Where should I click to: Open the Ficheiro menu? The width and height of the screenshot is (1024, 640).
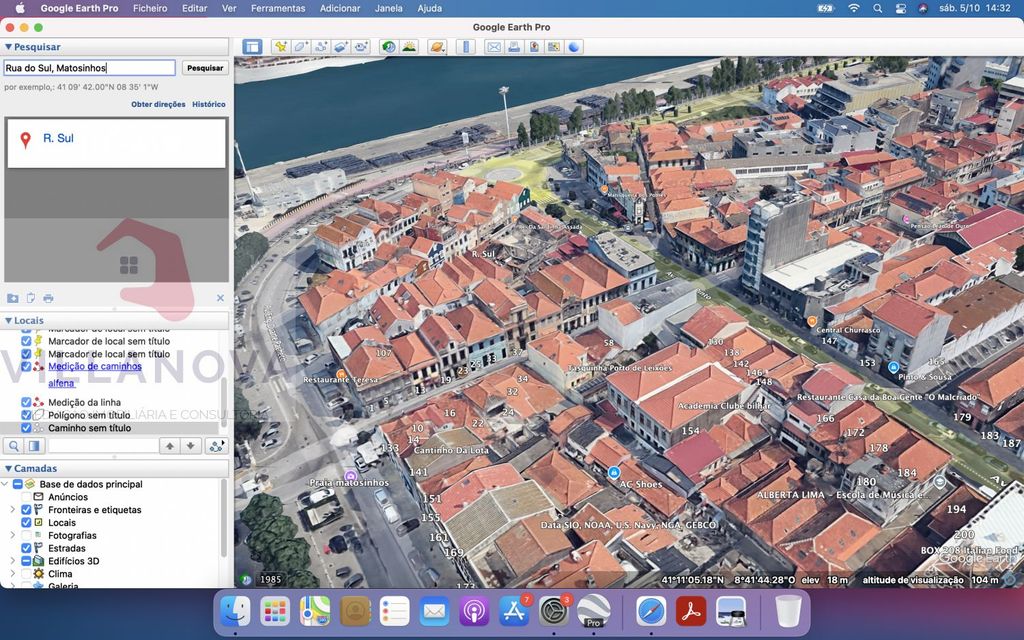(x=150, y=8)
